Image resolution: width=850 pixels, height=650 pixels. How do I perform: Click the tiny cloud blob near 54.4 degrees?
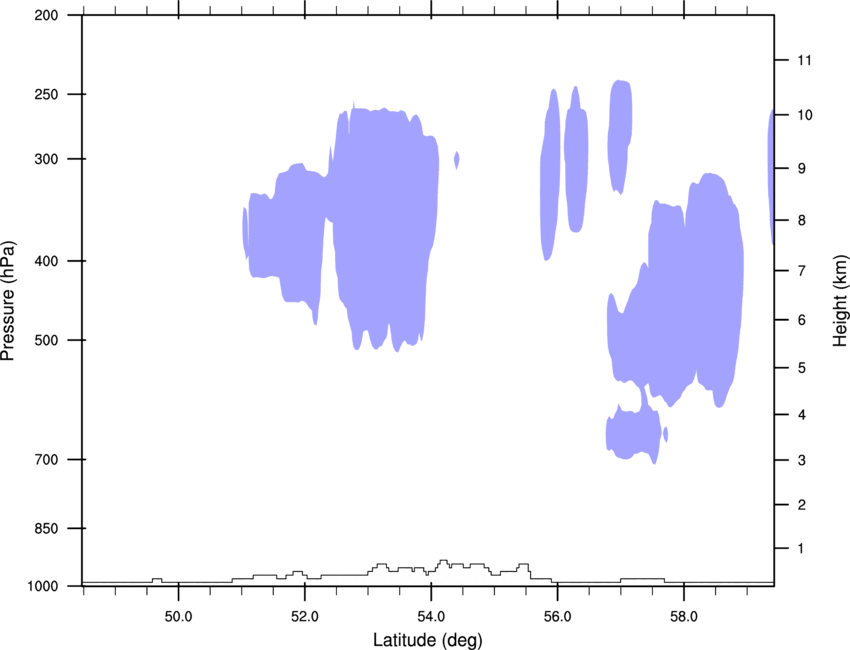point(457,160)
